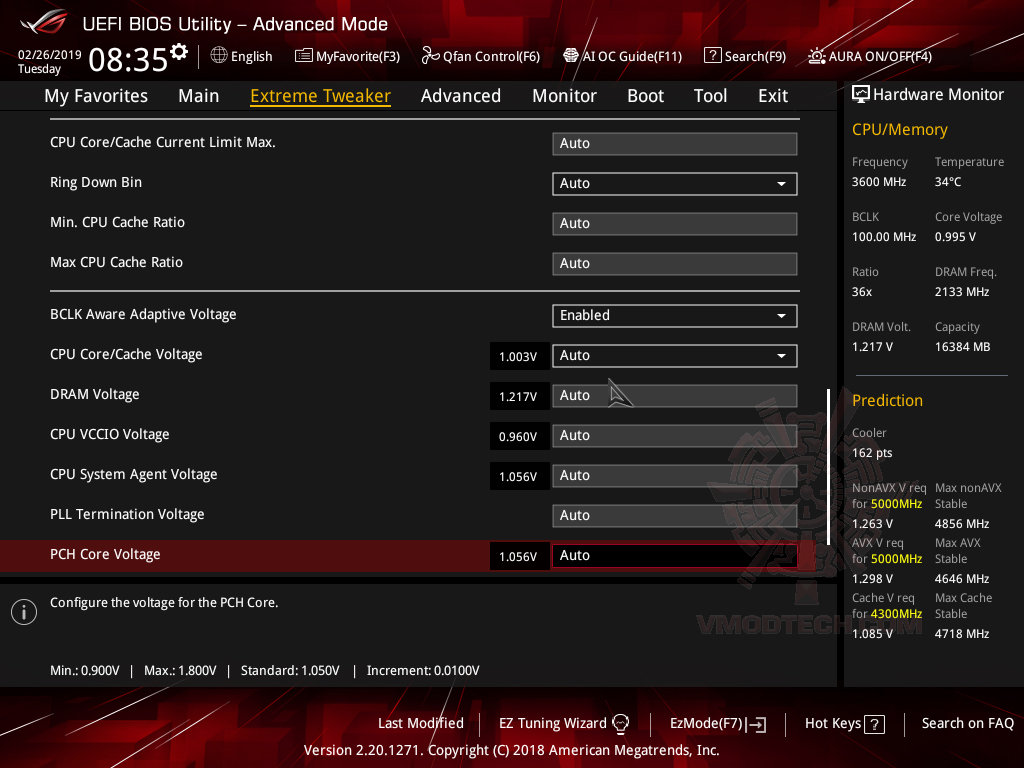Screen dimensions: 1024x768
Task: Click Last Modified button
Action: [421, 724]
